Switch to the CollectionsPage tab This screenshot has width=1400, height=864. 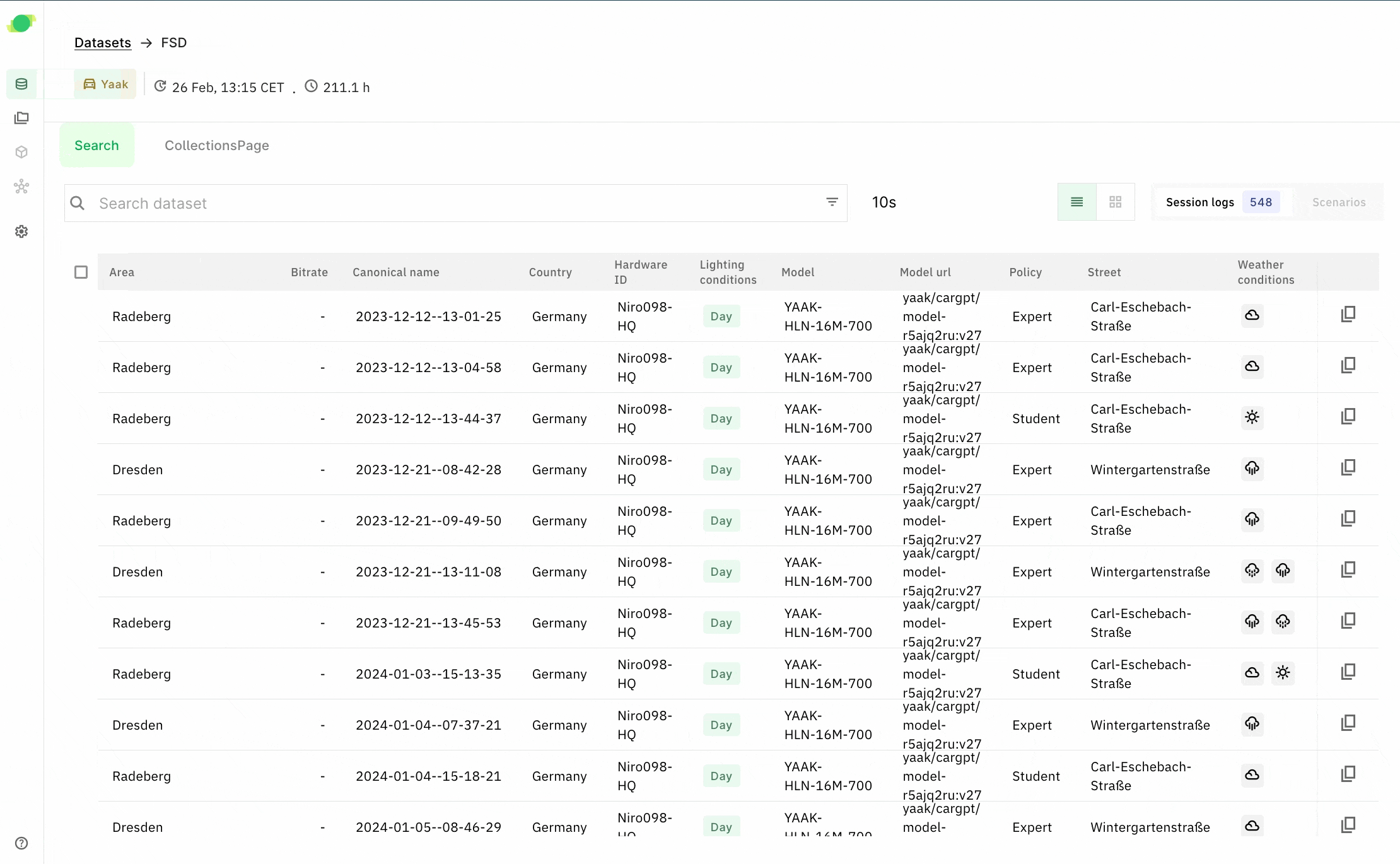pos(216,146)
